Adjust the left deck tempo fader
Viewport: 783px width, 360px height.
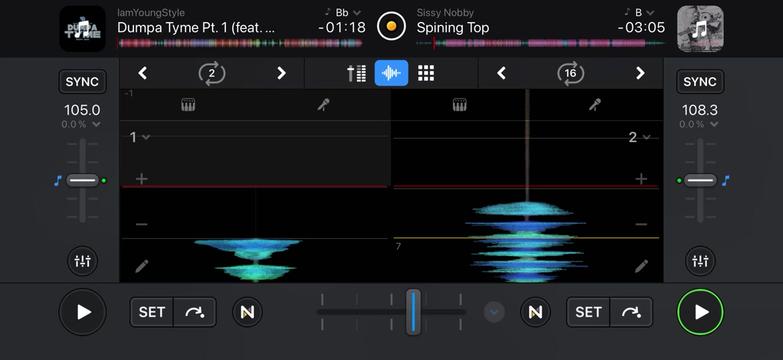click(x=82, y=180)
